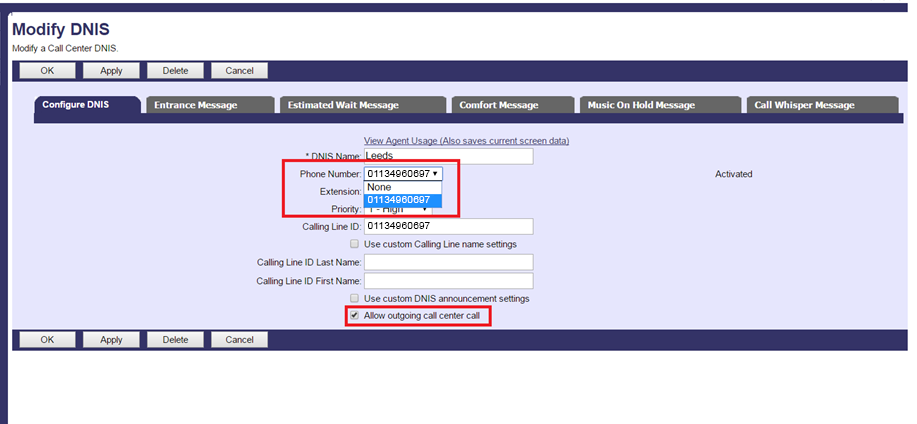Open the Phone Number dropdown
The height and width of the screenshot is (424, 917).
point(403,174)
